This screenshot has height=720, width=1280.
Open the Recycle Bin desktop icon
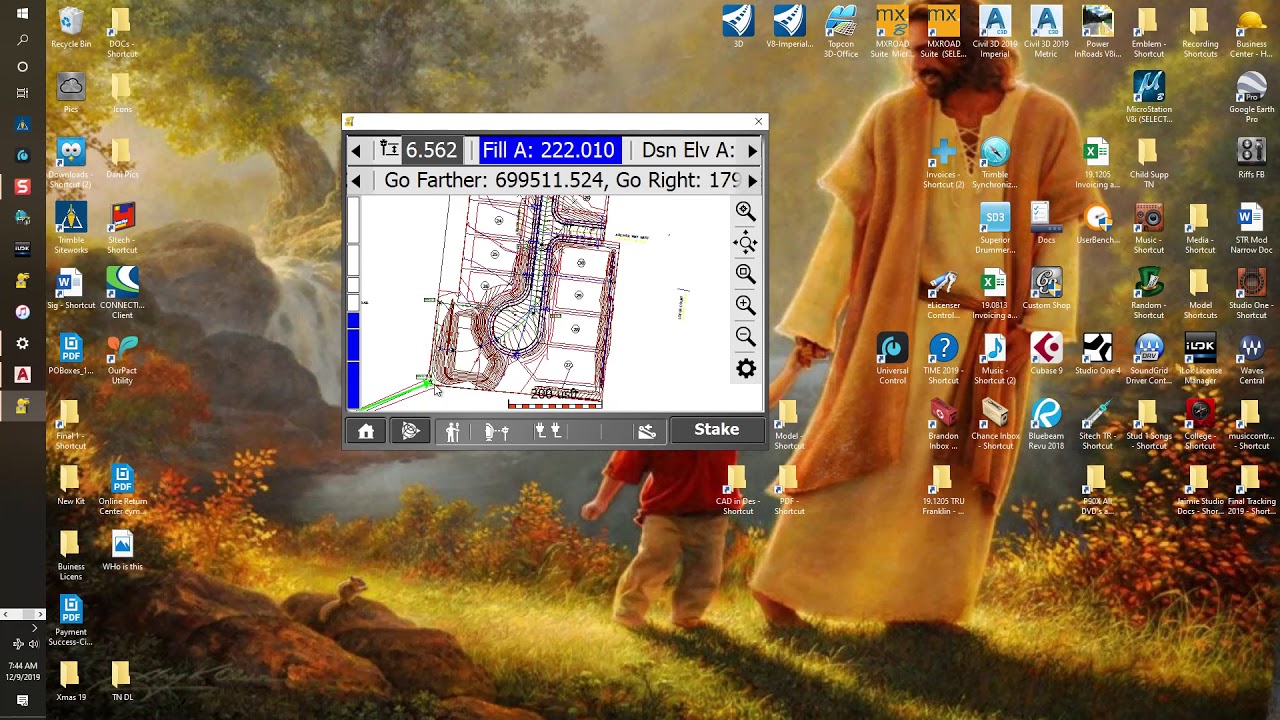[71, 28]
